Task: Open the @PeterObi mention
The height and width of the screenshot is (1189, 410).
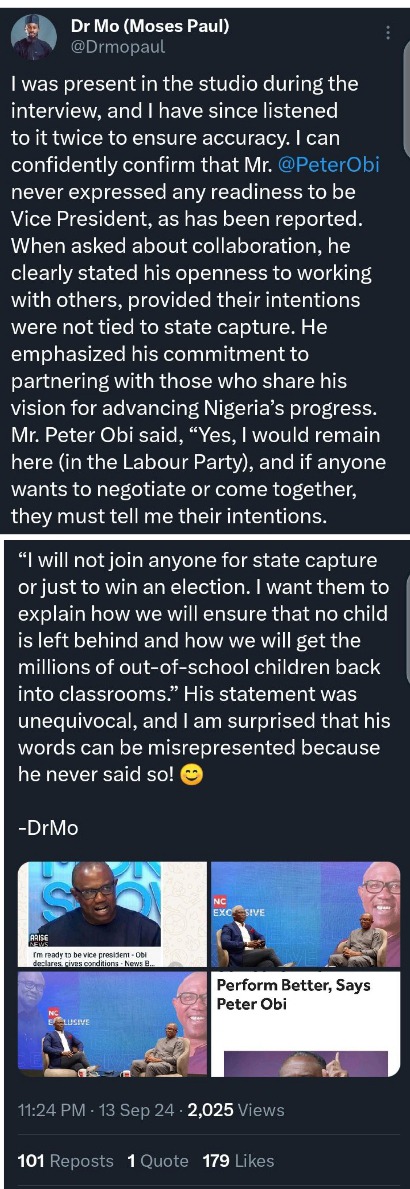Action: click(x=340, y=166)
